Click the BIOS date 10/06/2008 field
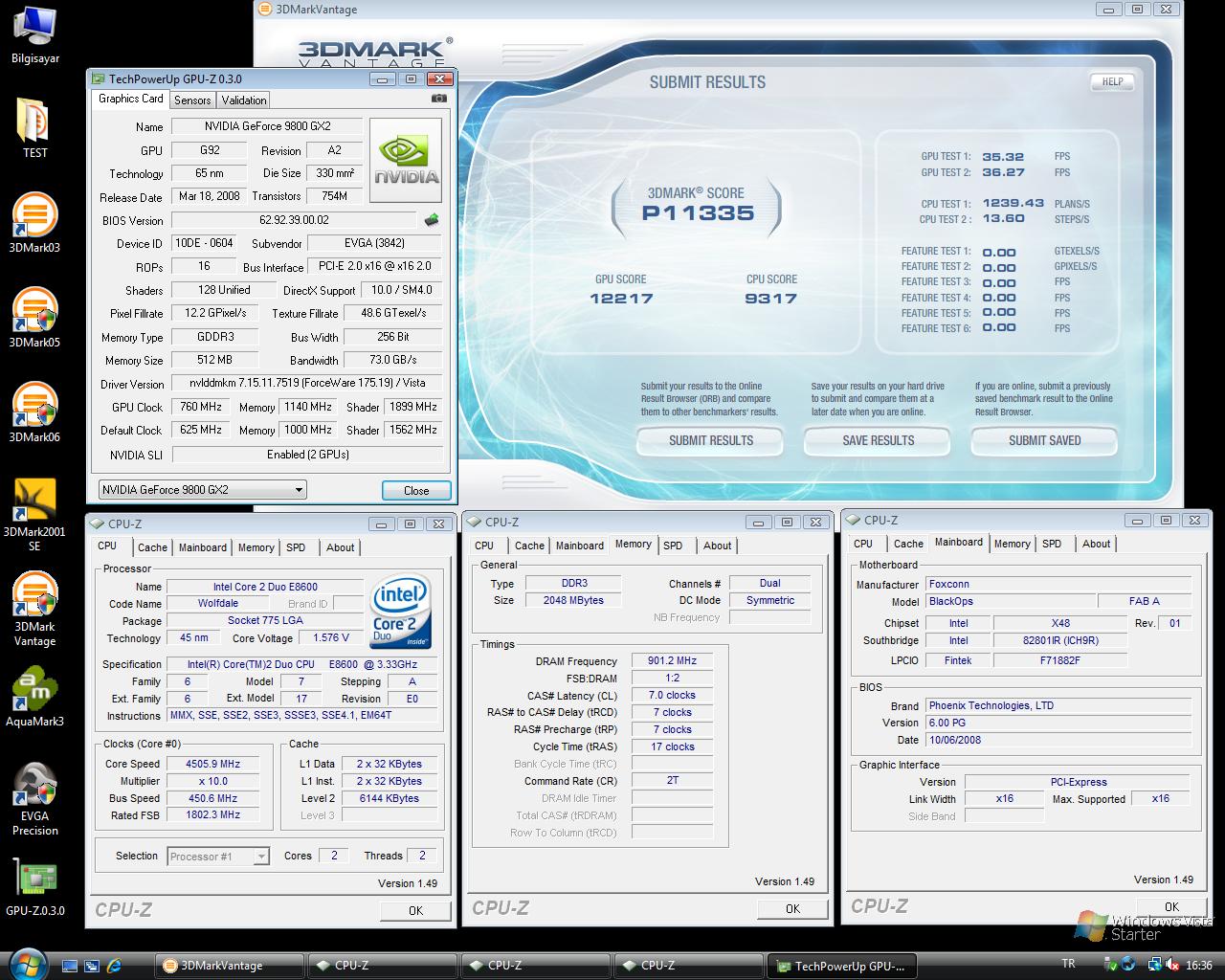Viewport: 1225px width, 980px height. click(1058, 740)
